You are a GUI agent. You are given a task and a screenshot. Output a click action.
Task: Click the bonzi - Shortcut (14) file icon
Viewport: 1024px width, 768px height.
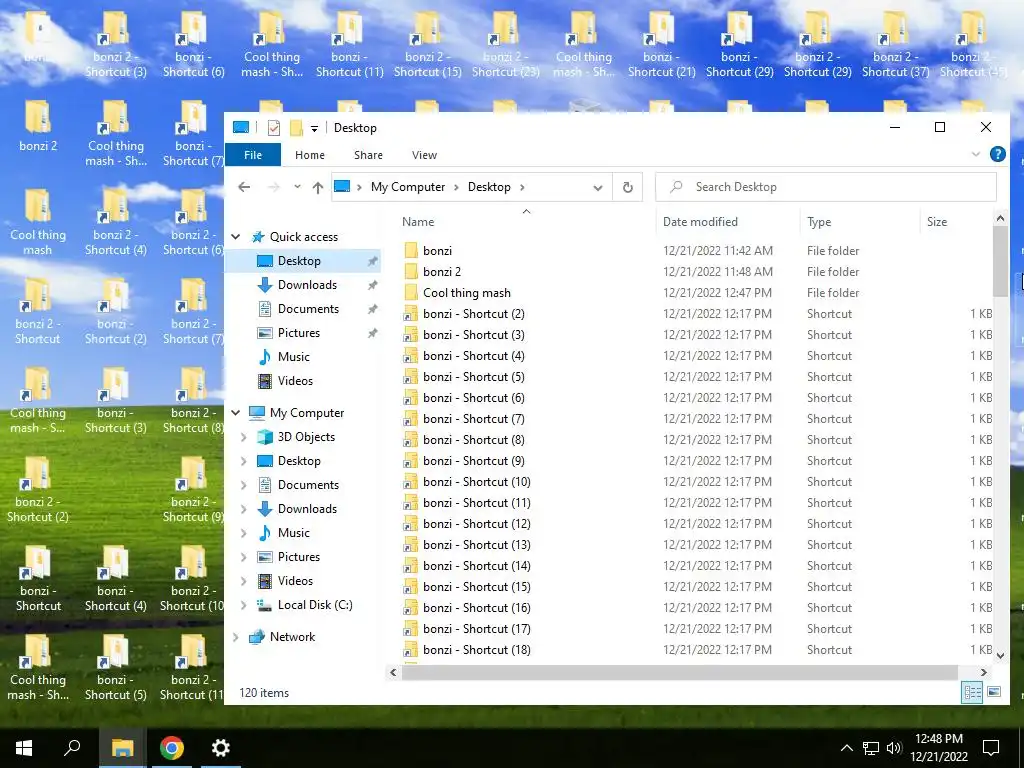tap(411, 566)
